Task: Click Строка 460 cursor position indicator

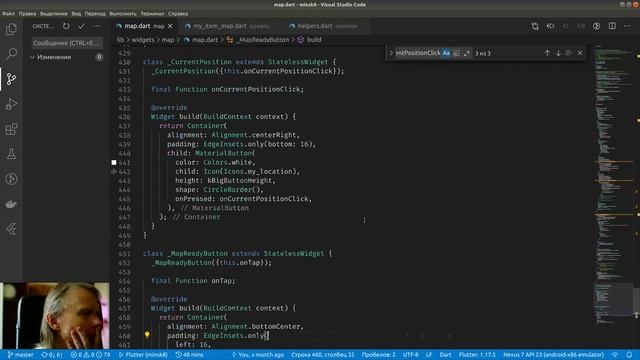Action: coord(322,355)
